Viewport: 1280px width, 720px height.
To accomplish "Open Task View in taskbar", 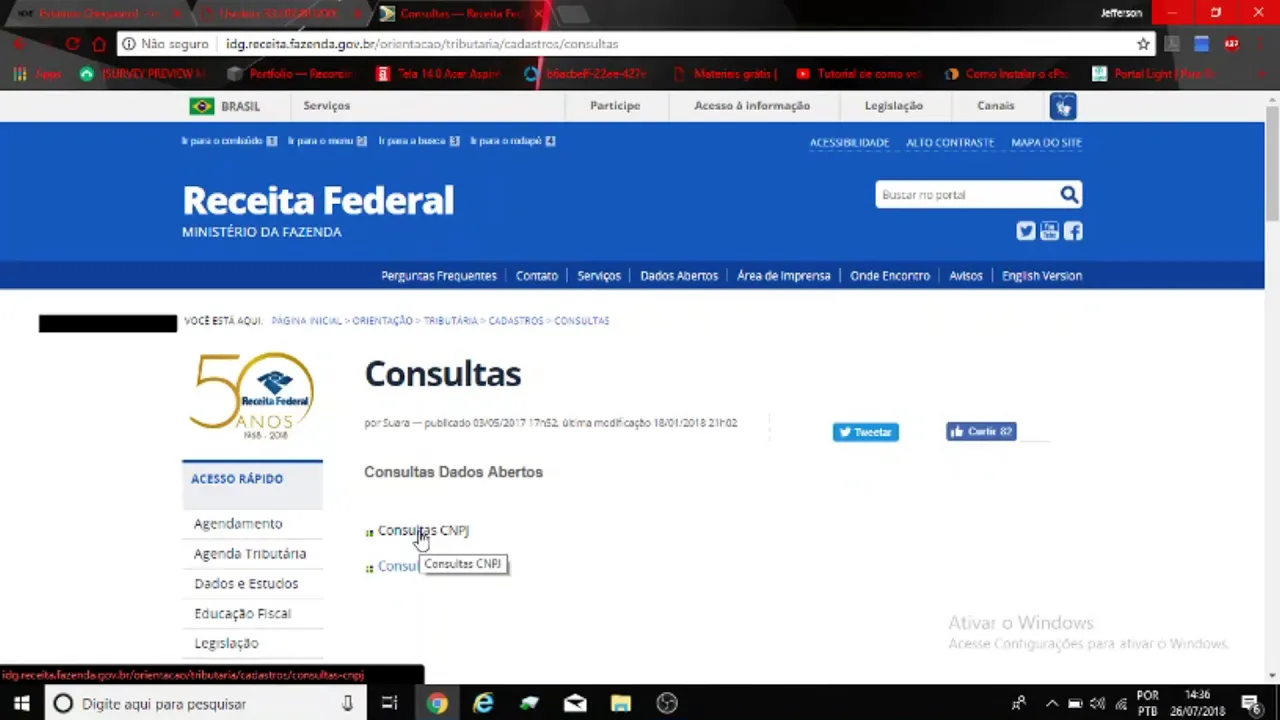I will [390, 704].
